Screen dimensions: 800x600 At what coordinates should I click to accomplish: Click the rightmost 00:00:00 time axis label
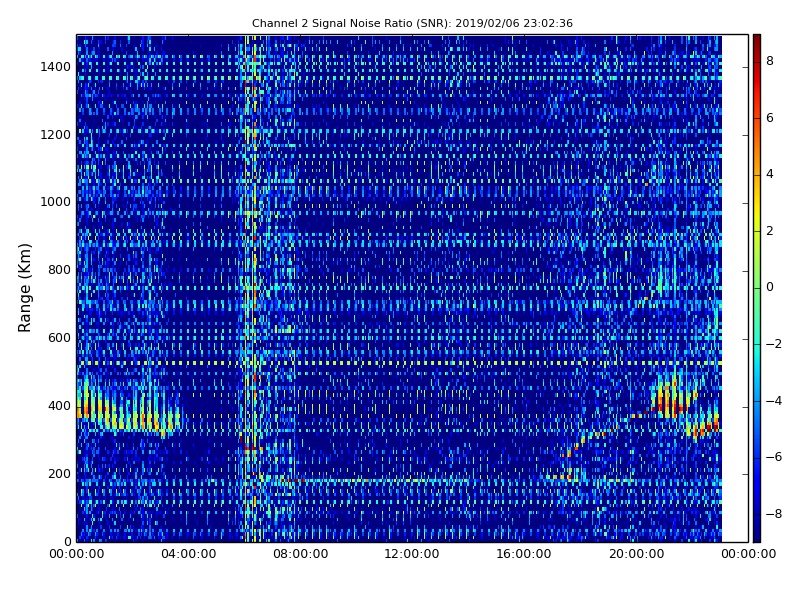click(x=748, y=554)
